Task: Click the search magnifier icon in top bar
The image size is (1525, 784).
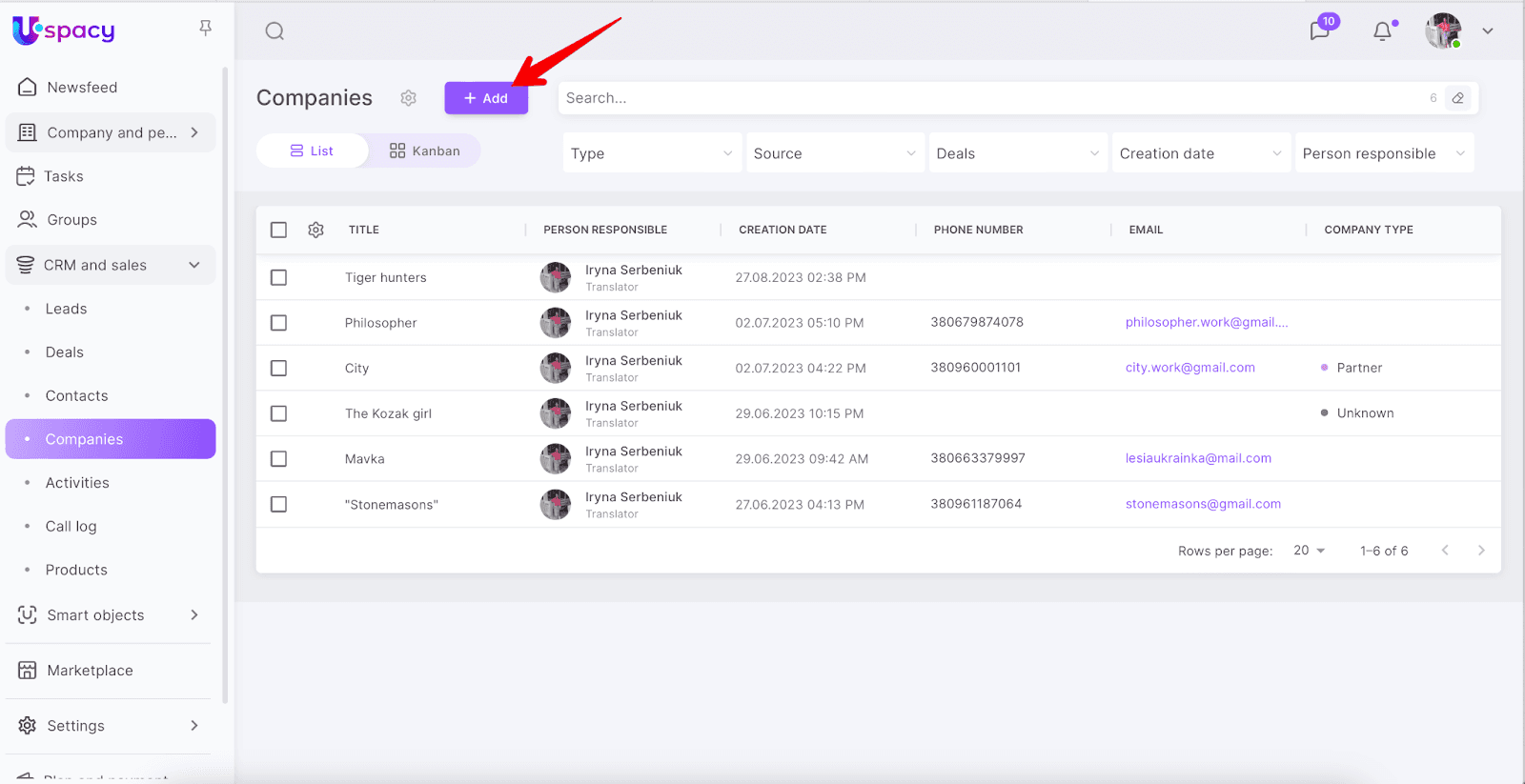Action: (274, 31)
